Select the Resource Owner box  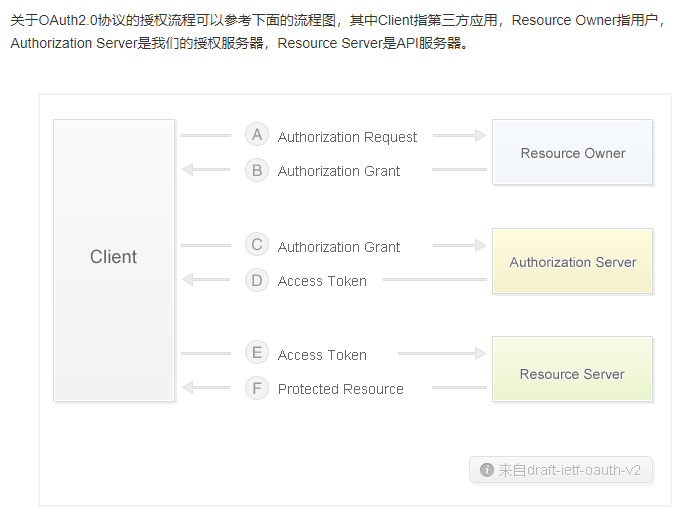pos(572,153)
